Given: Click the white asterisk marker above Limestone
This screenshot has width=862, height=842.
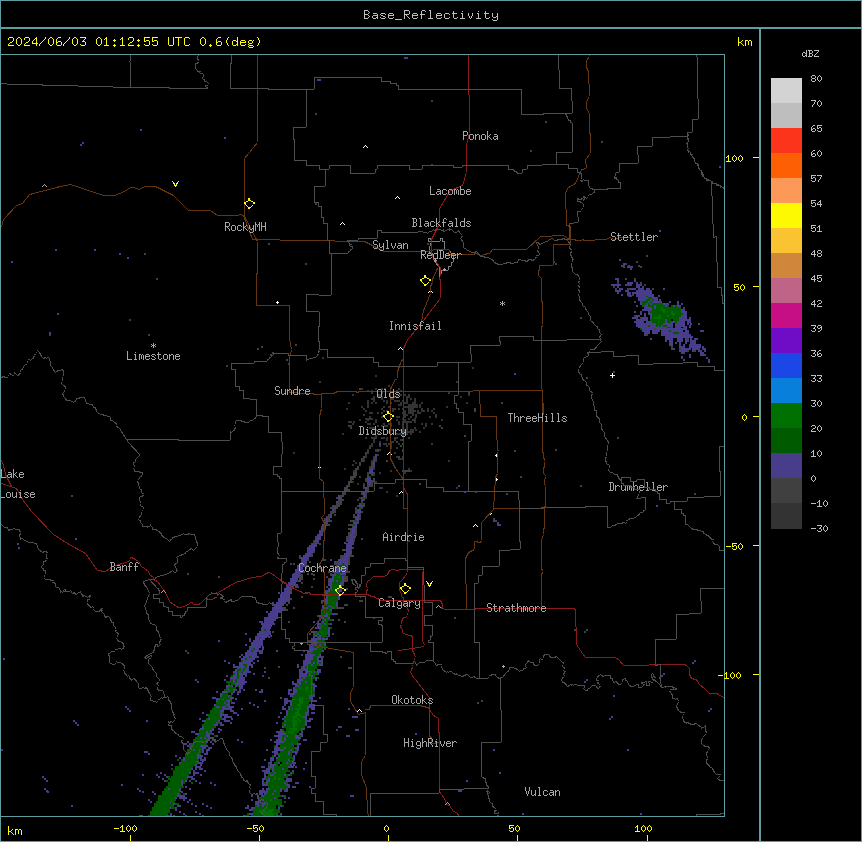Looking at the screenshot, I should [x=153, y=346].
